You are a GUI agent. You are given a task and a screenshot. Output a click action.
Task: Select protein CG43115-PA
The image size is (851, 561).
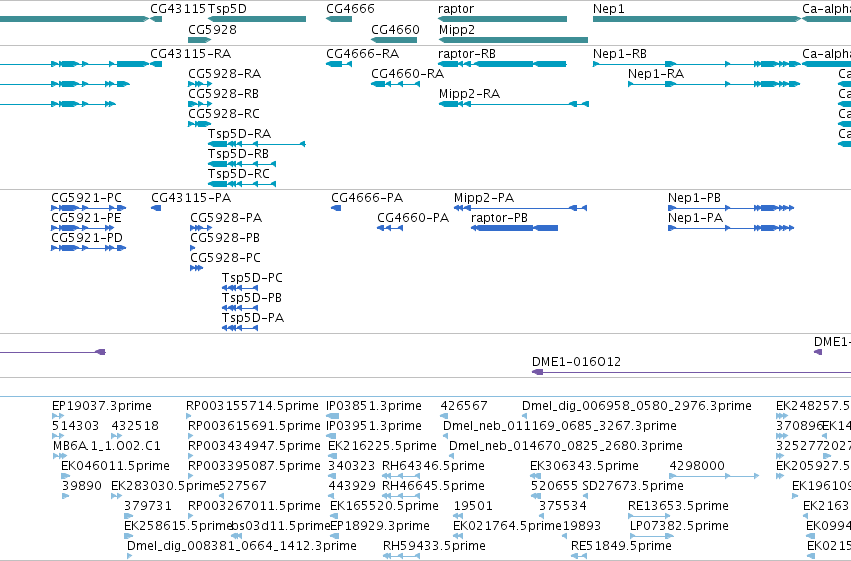(156, 208)
